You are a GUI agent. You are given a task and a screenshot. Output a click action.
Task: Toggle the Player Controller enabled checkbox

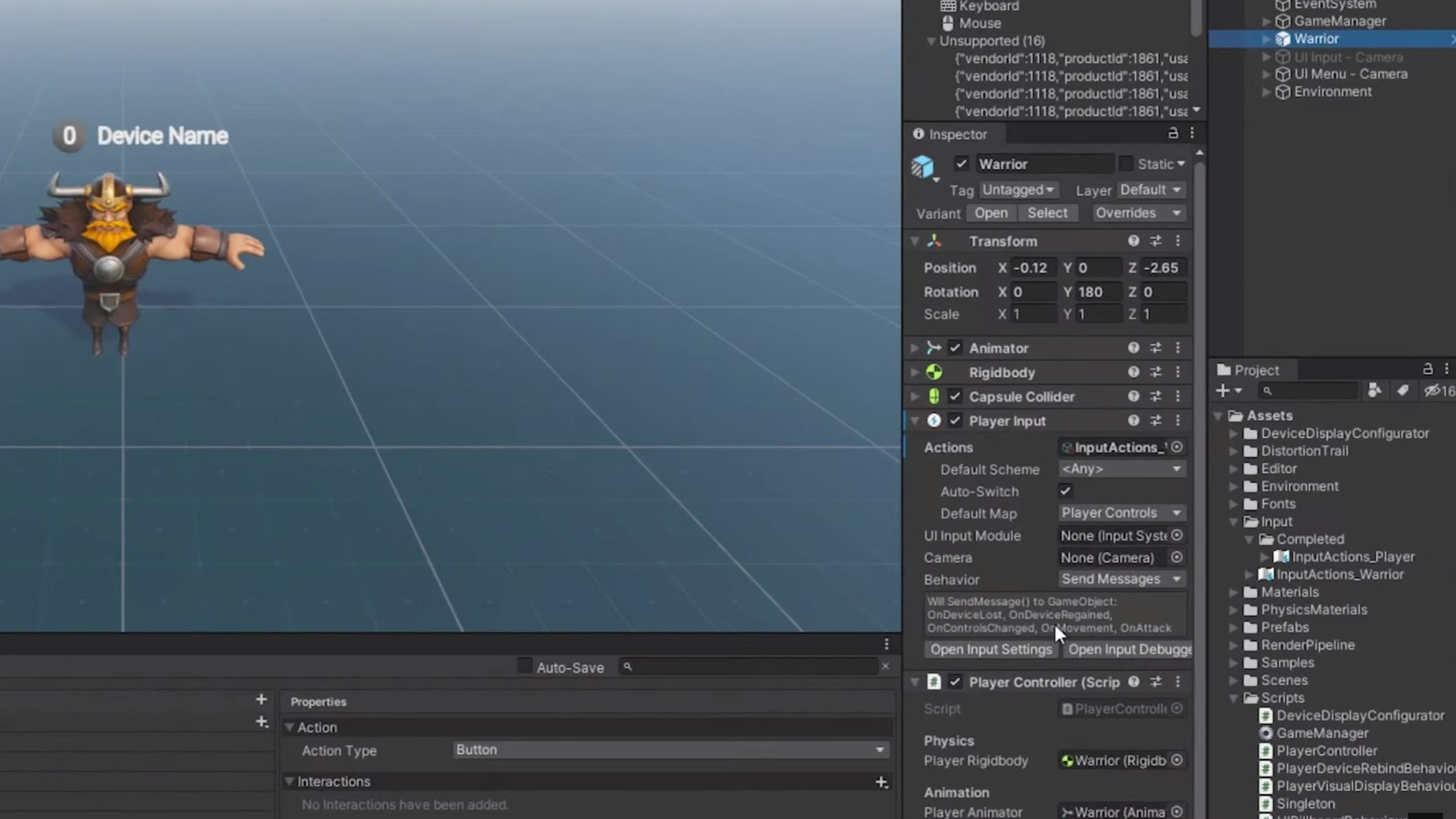(955, 682)
